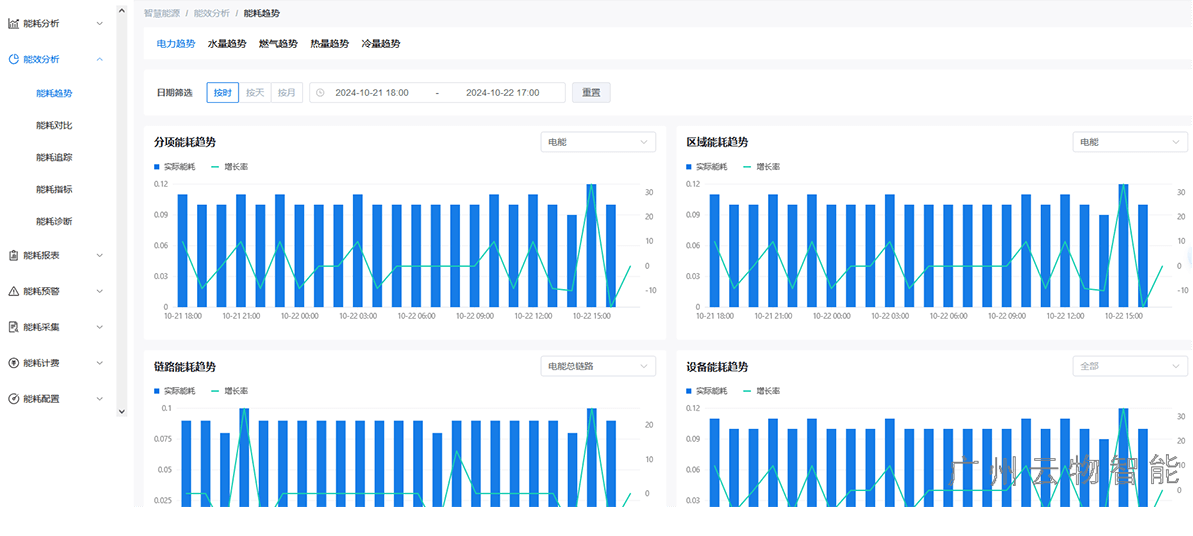Open the 电能总链路 dropdown in 链路能耗趋势
The width and height of the screenshot is (1193, 536).
[x=598, y=367]
